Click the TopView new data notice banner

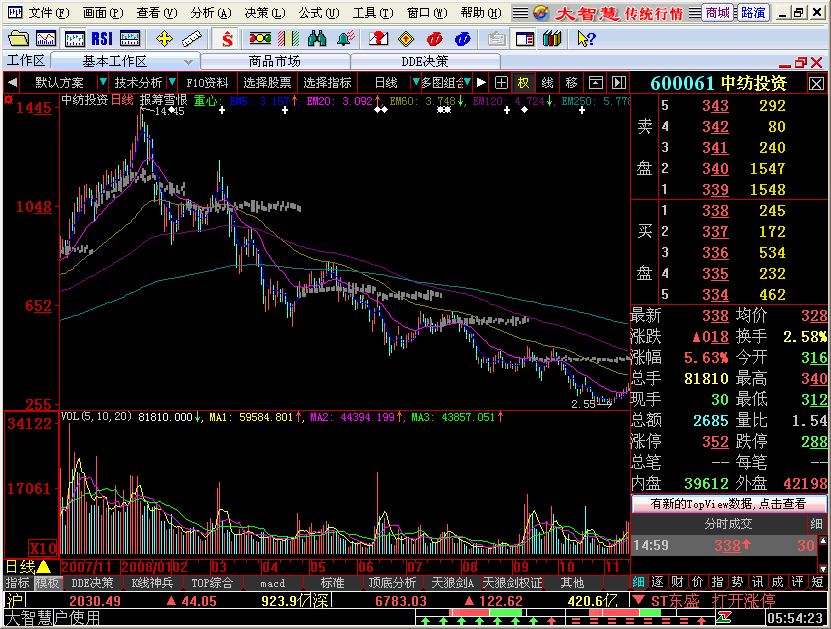(x=729, y=503)
